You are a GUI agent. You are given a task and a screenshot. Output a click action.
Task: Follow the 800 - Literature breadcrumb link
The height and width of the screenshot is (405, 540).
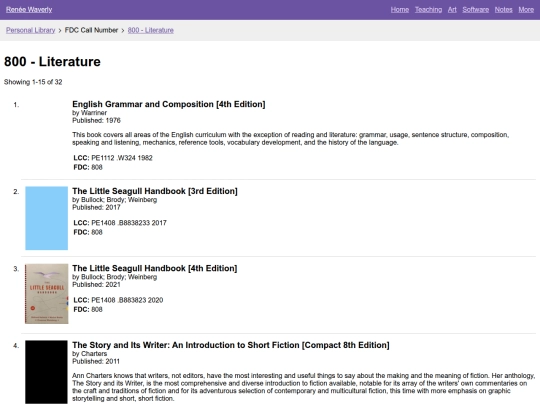(150, 30)
